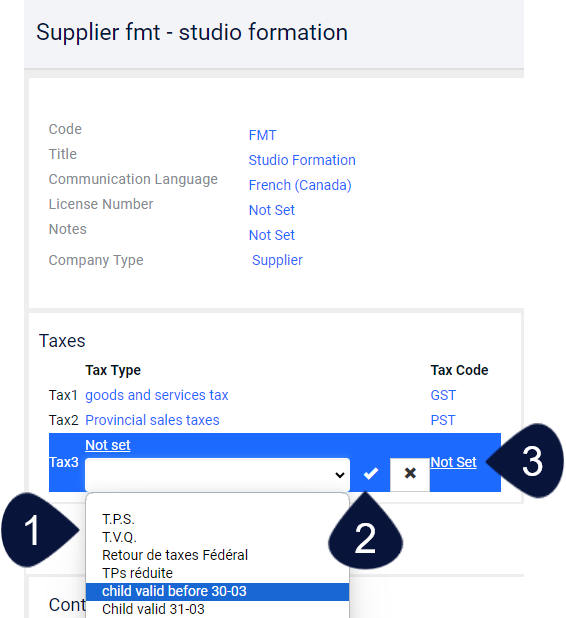Set the License Number value

coord(272,210)
